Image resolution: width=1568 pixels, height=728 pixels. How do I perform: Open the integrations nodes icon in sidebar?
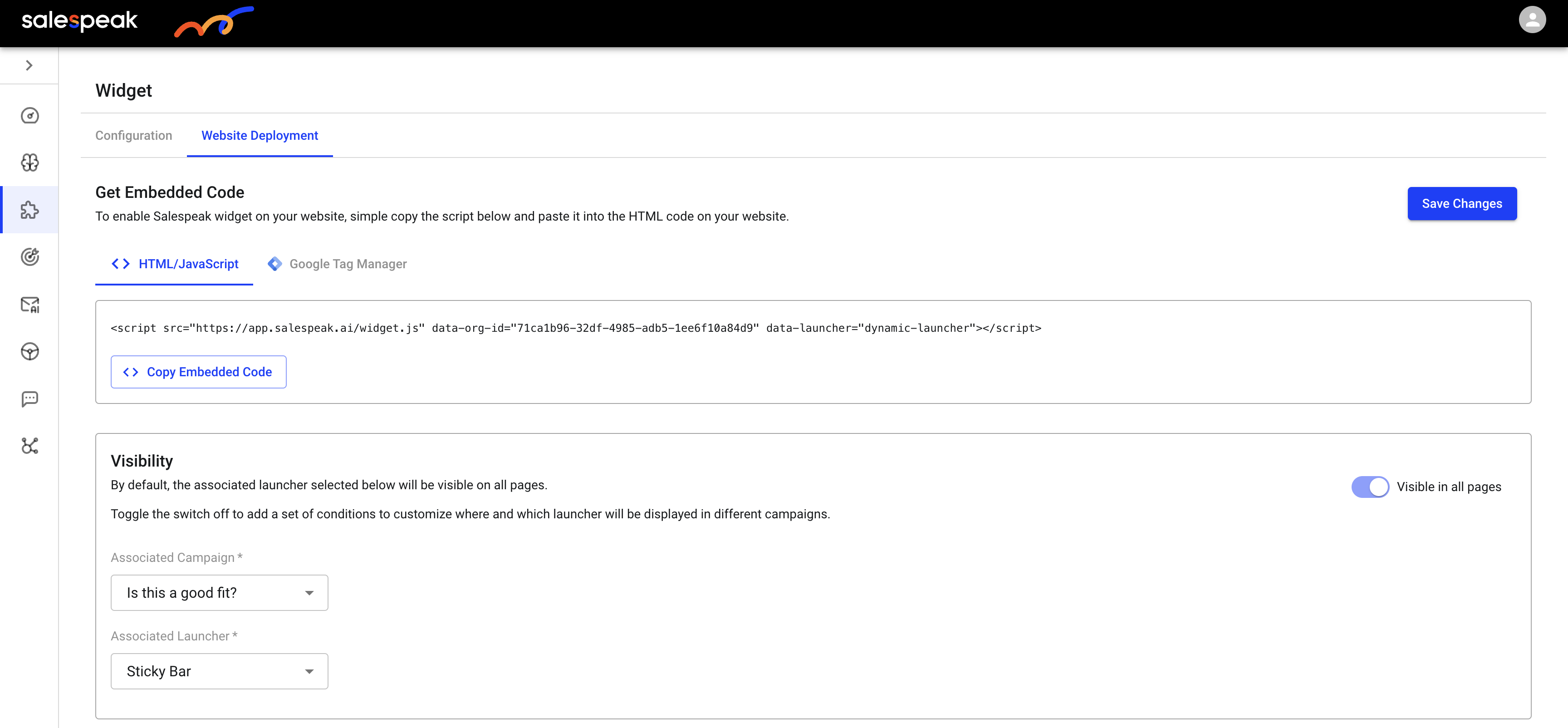click(x=30, y=446)
